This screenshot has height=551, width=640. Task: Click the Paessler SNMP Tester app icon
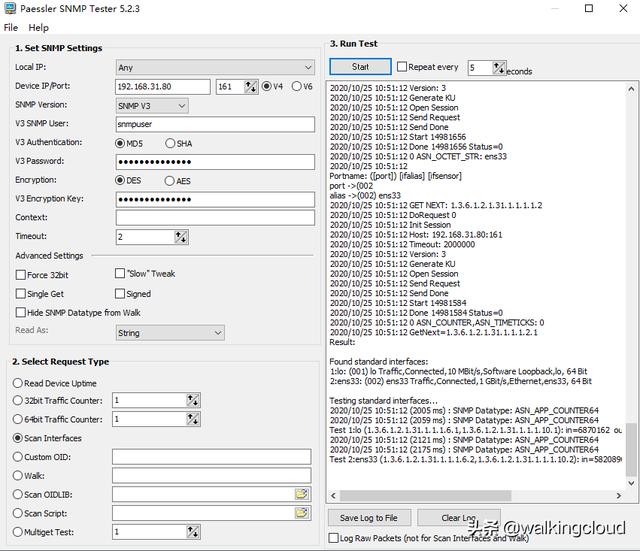tap(10, 8)
